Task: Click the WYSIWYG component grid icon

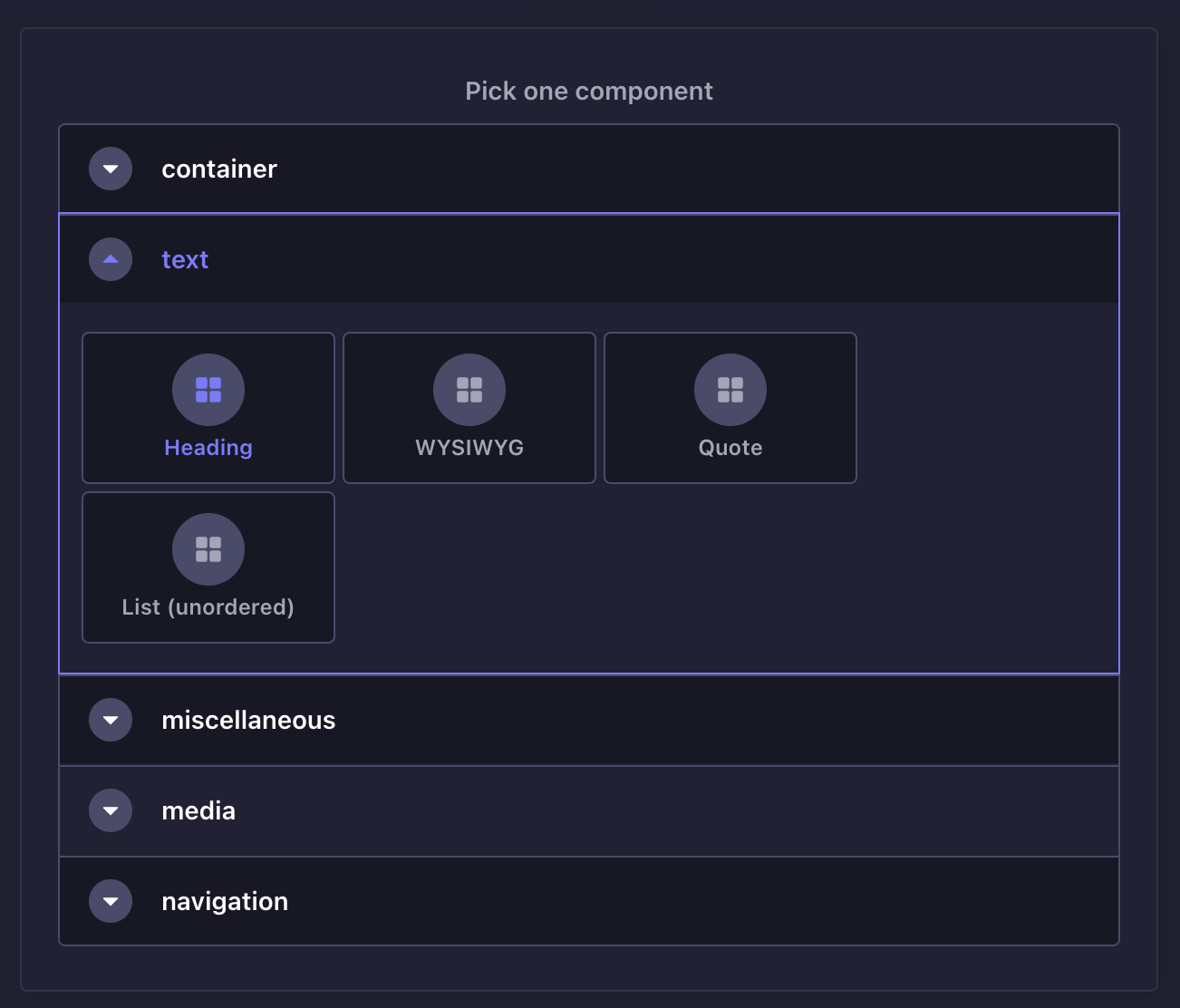Action: click(x=469, y=390)
